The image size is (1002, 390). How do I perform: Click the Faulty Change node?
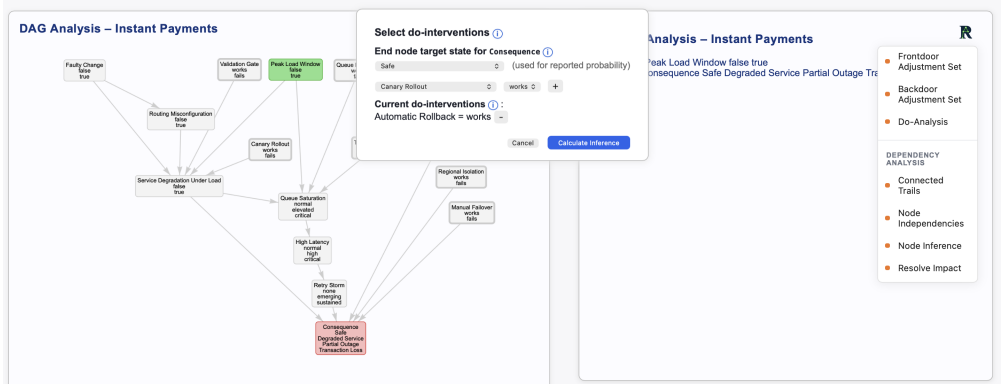tap(84, 70)
